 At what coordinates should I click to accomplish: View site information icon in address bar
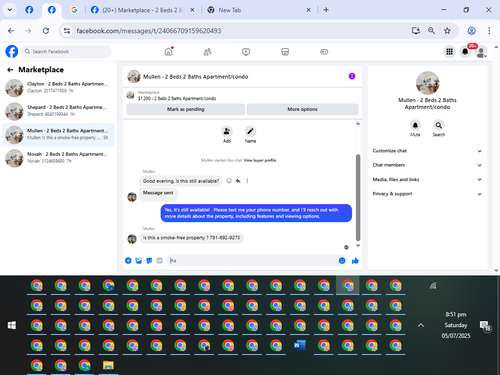click(67, 31)
